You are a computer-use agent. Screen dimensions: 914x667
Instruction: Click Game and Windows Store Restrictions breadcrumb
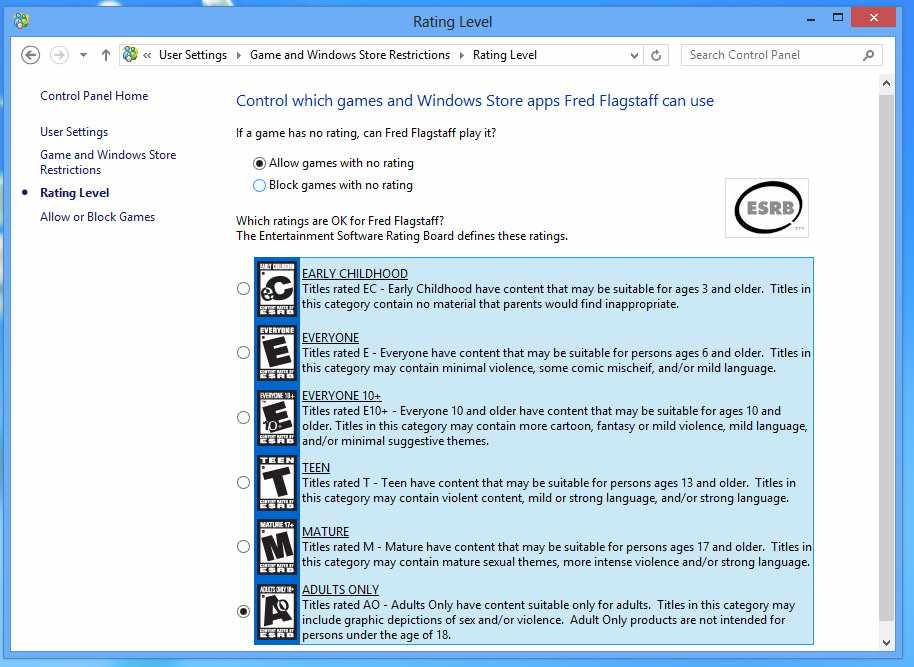click(350, 55)
